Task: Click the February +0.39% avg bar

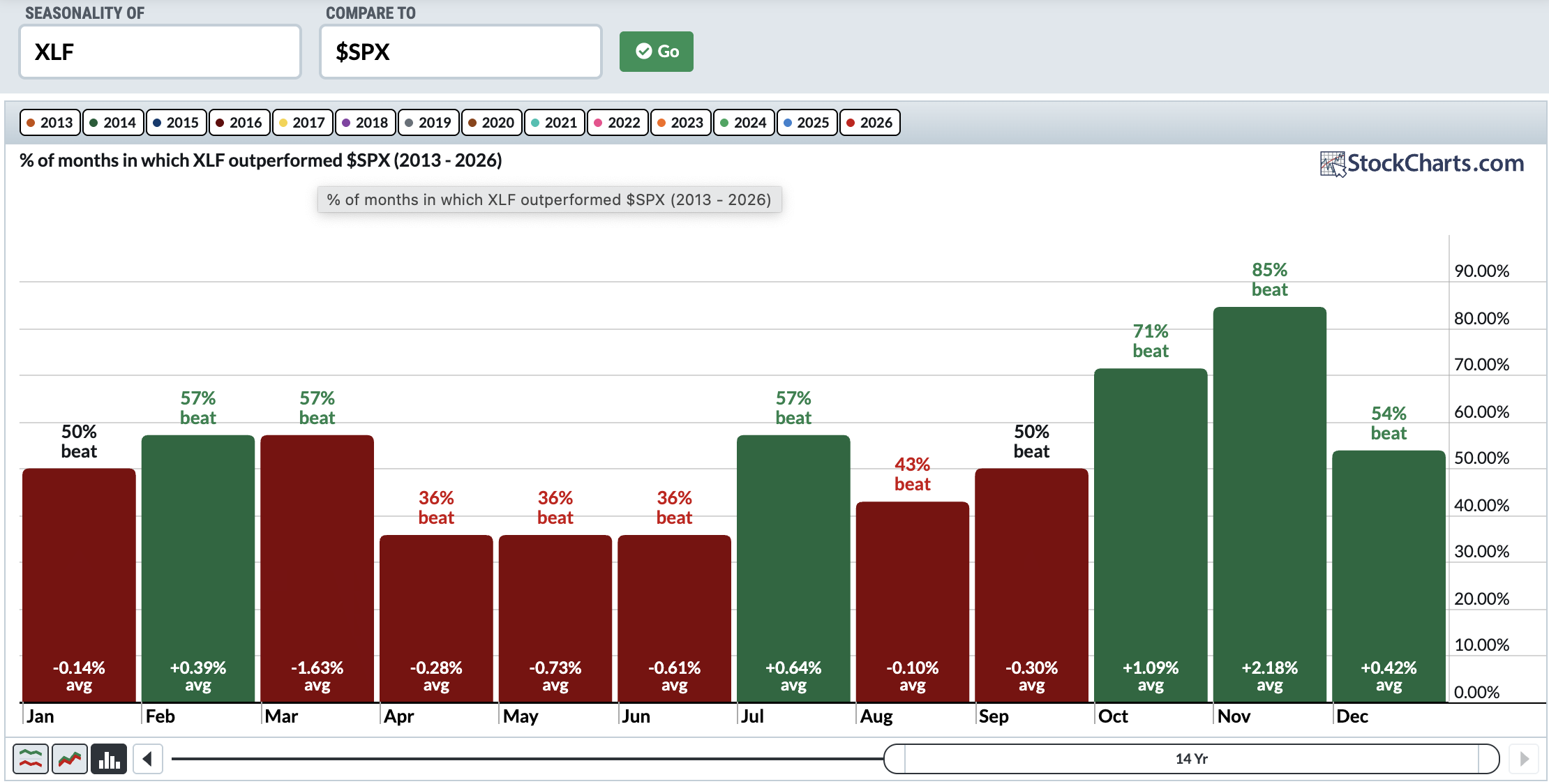Action: (x=198, y=568)
